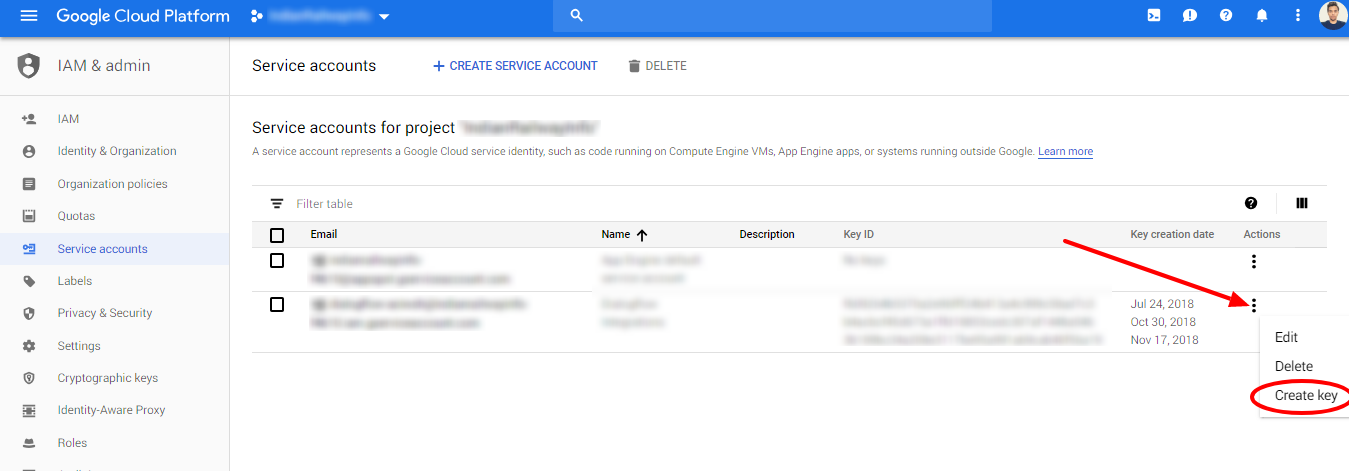This screenshot has height=471, width=1349.
Task: Click the Roles hat icon
Action: [29, 443]
